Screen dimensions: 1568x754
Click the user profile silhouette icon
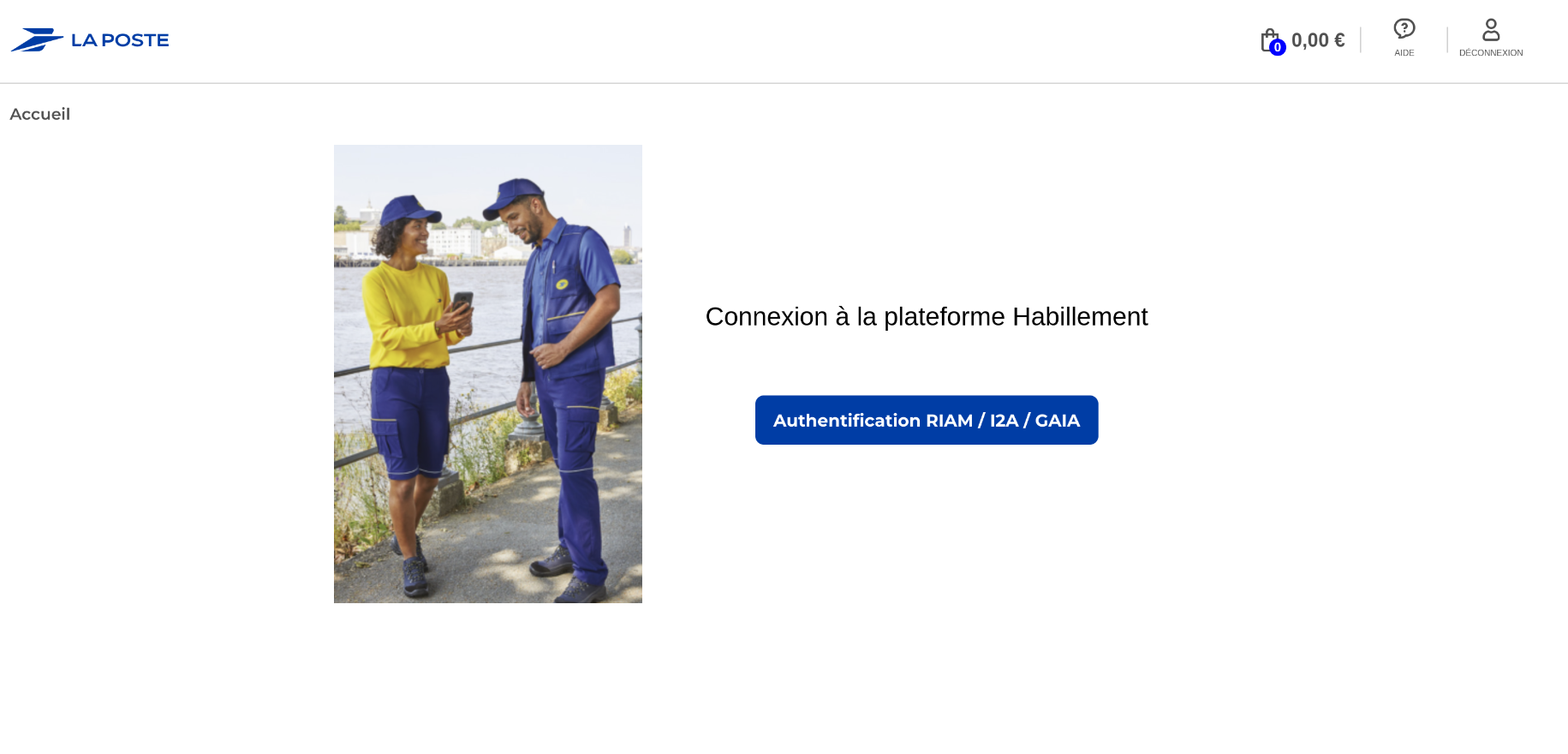(1491, 30)
